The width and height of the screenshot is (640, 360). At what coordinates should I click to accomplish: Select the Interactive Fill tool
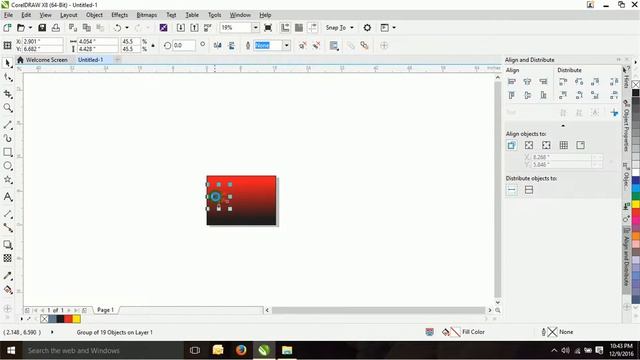(8, 290)
